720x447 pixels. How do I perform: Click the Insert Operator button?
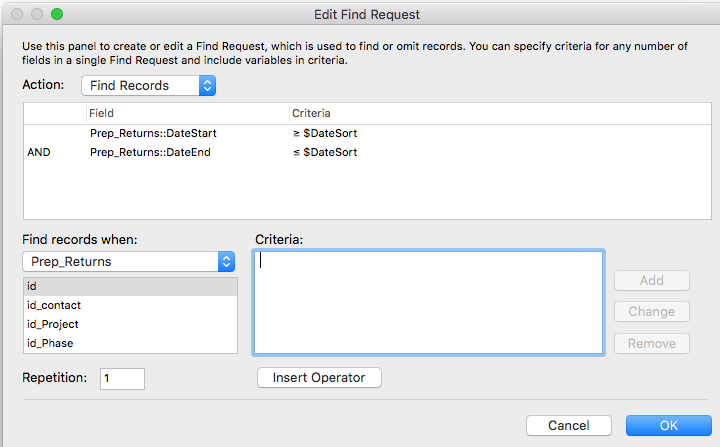[x=319, y=378]
